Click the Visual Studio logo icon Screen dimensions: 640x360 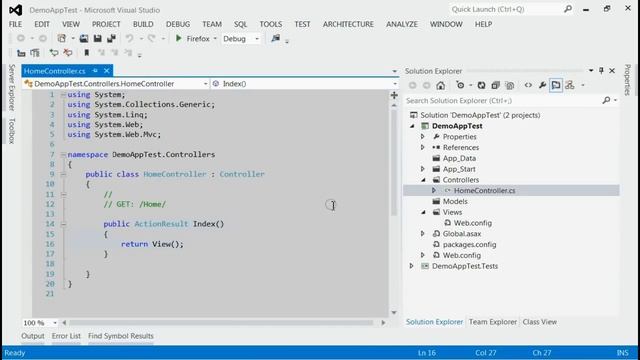[16, 10]
